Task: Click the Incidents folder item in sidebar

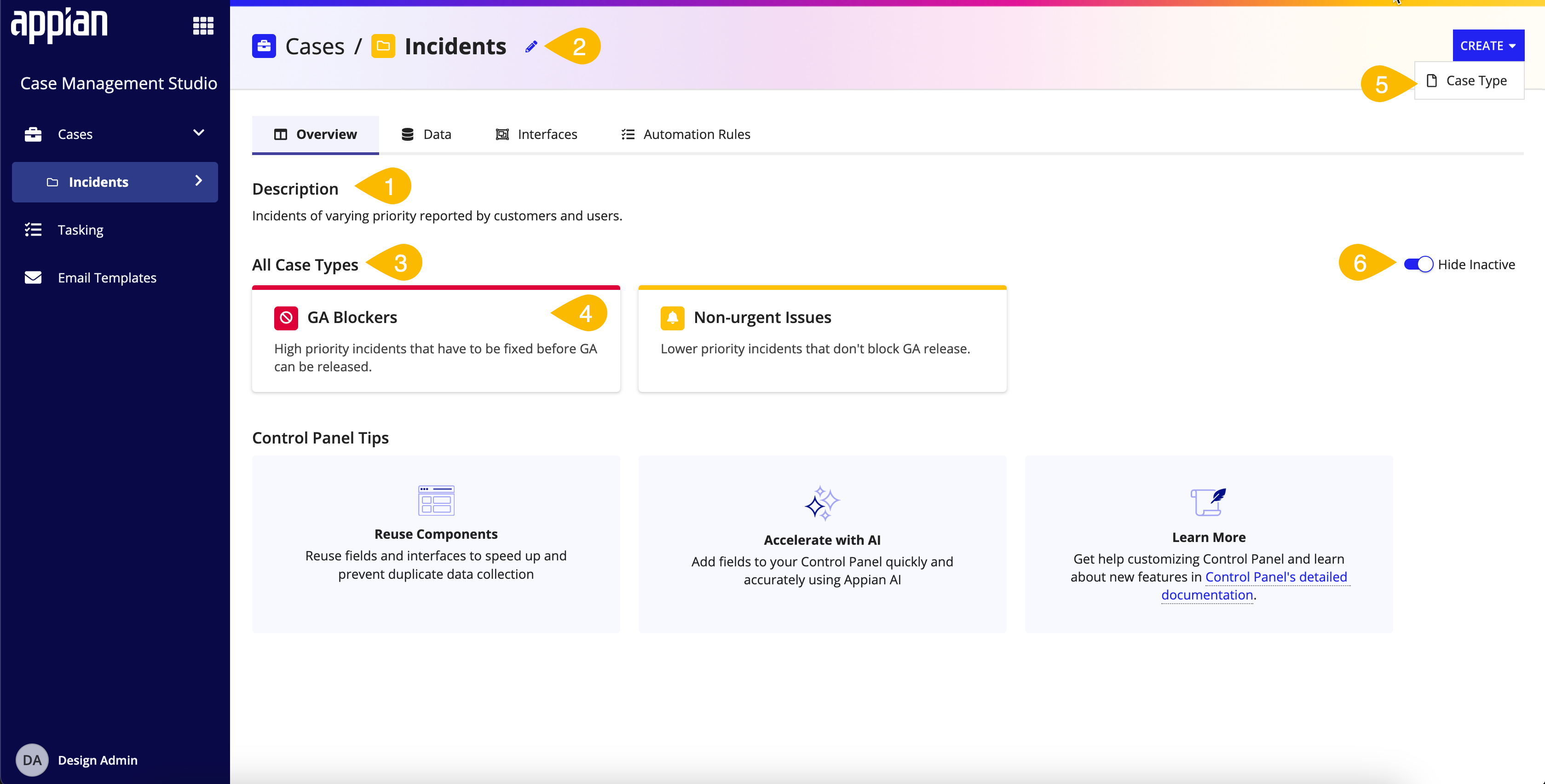Action: (x=115, y=182)
